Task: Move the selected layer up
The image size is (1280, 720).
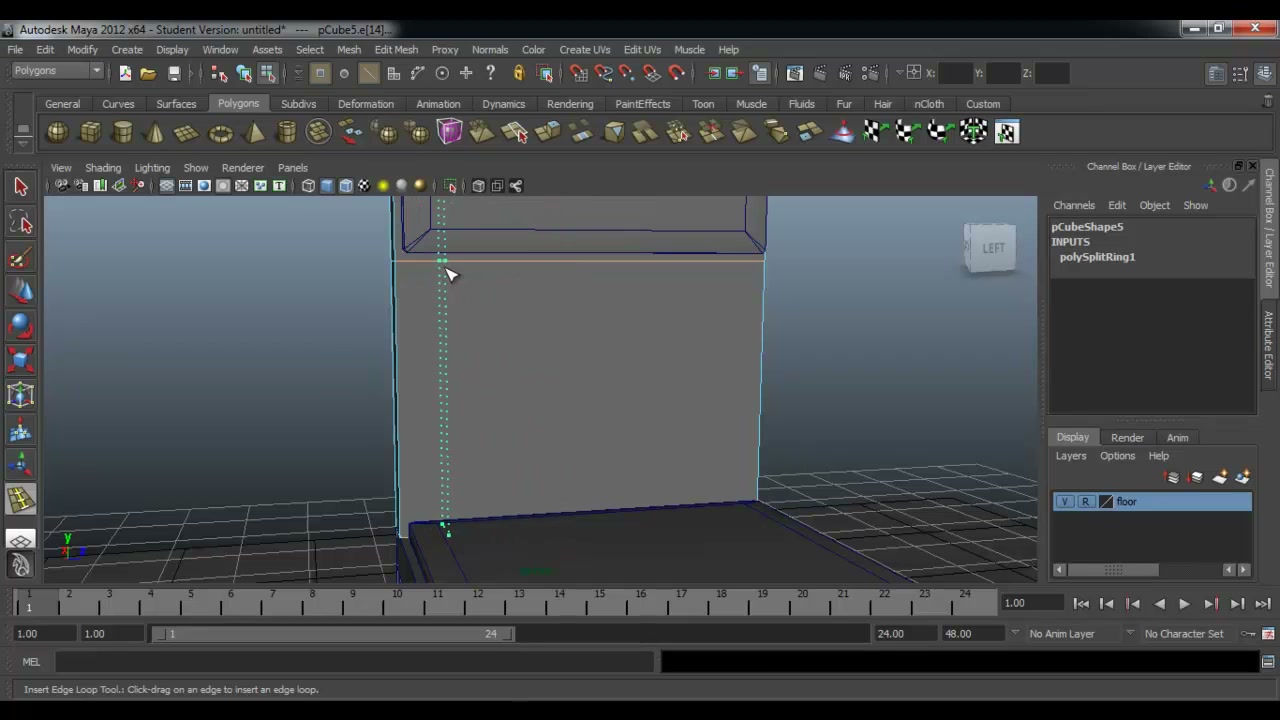Action: (1173, 478)
